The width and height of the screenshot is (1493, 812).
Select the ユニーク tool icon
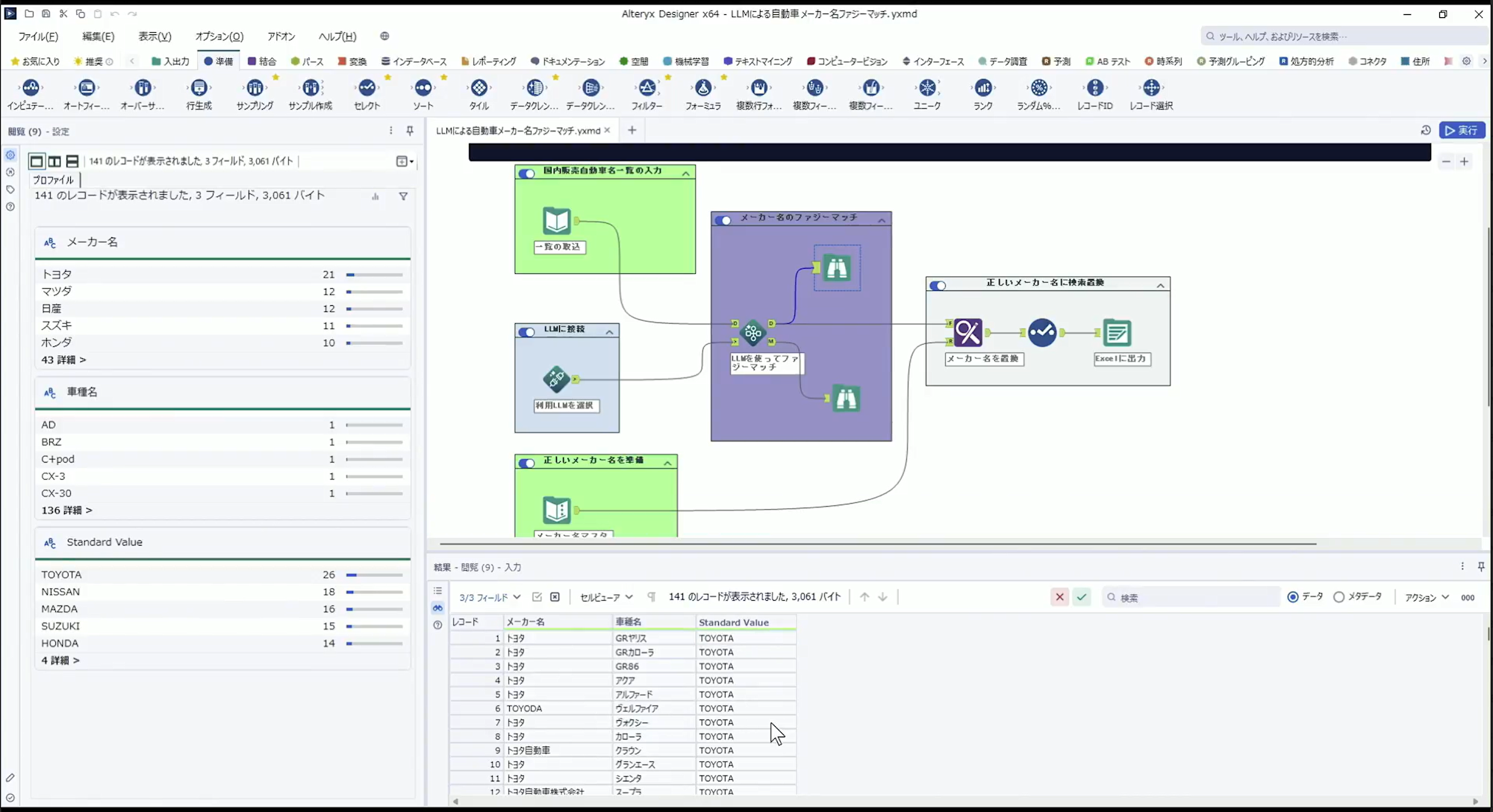927,88
